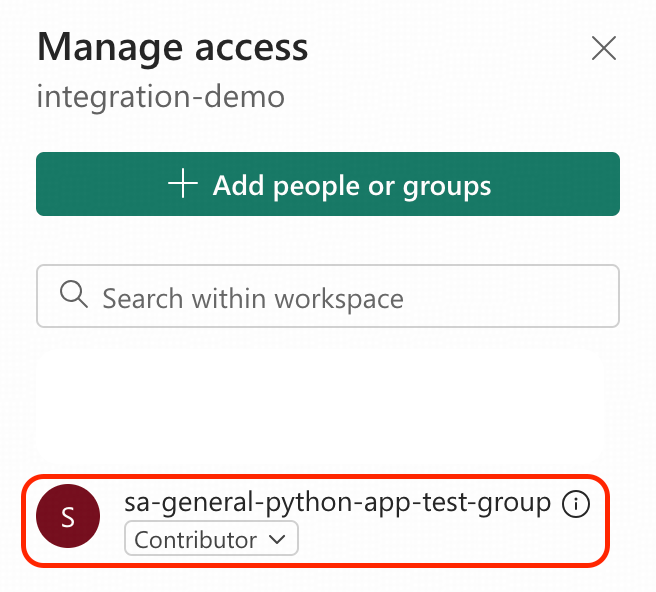Click the "Search within workspace" placeholder text

coord(252,298)
